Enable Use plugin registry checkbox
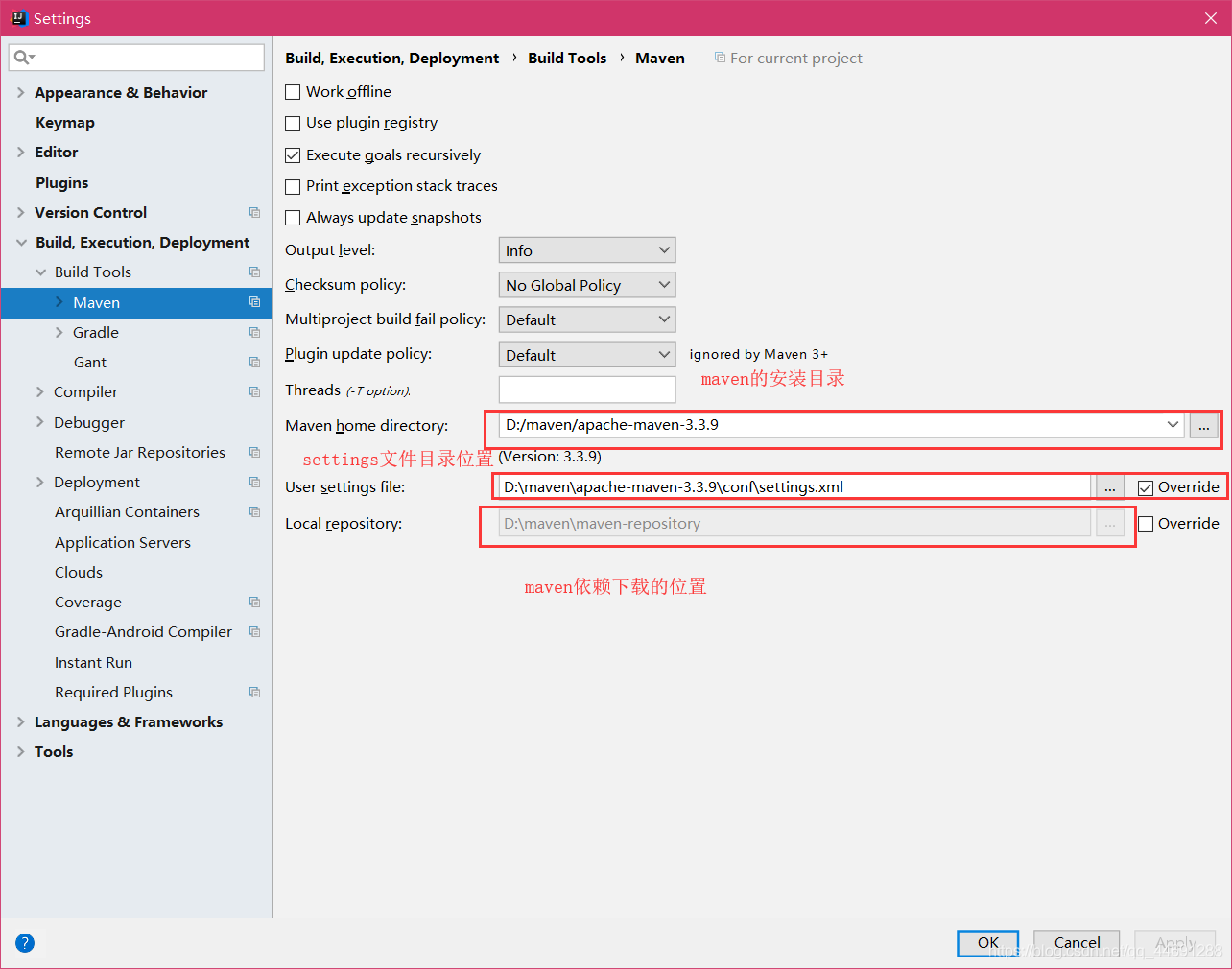This screenshot has height=969, width=1232. pos(293,124)
